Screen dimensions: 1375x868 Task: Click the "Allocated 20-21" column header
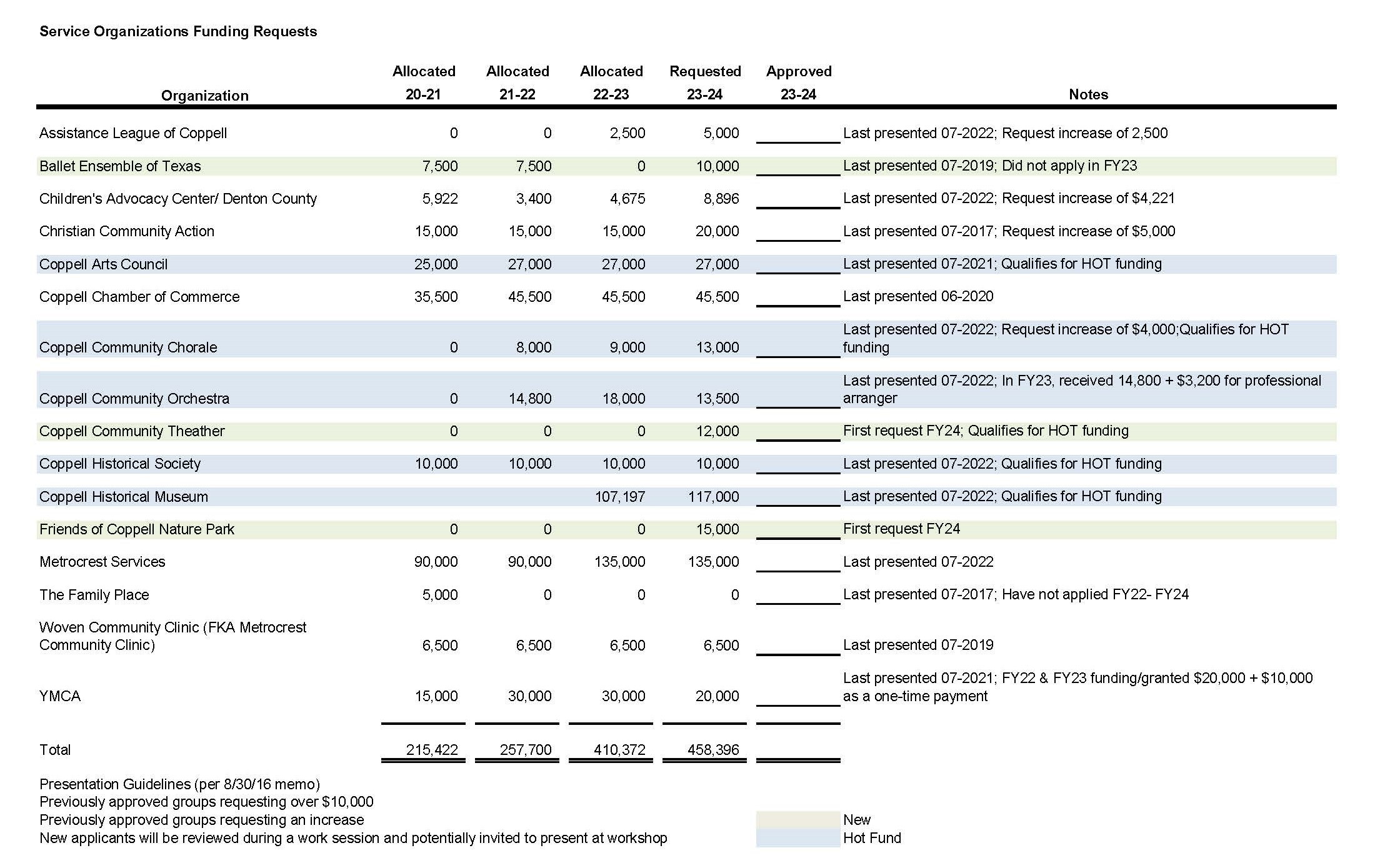tap(424, 82)
